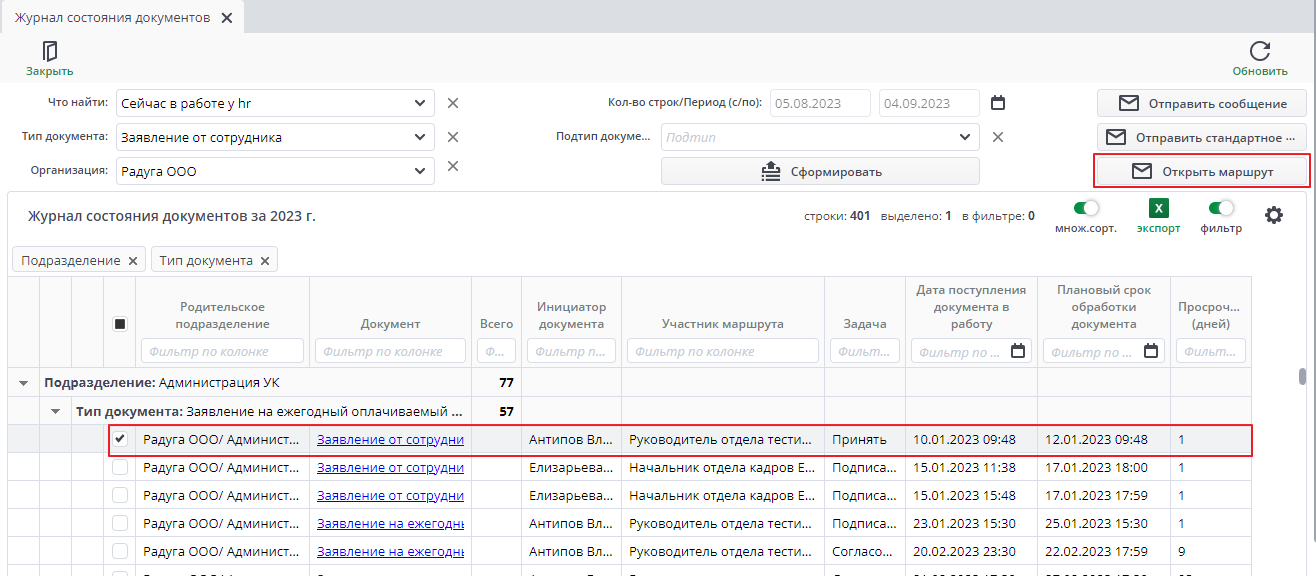Click the Закрыть door icon
Viewport: 1316px width, 576px height.
pos(49,52)
